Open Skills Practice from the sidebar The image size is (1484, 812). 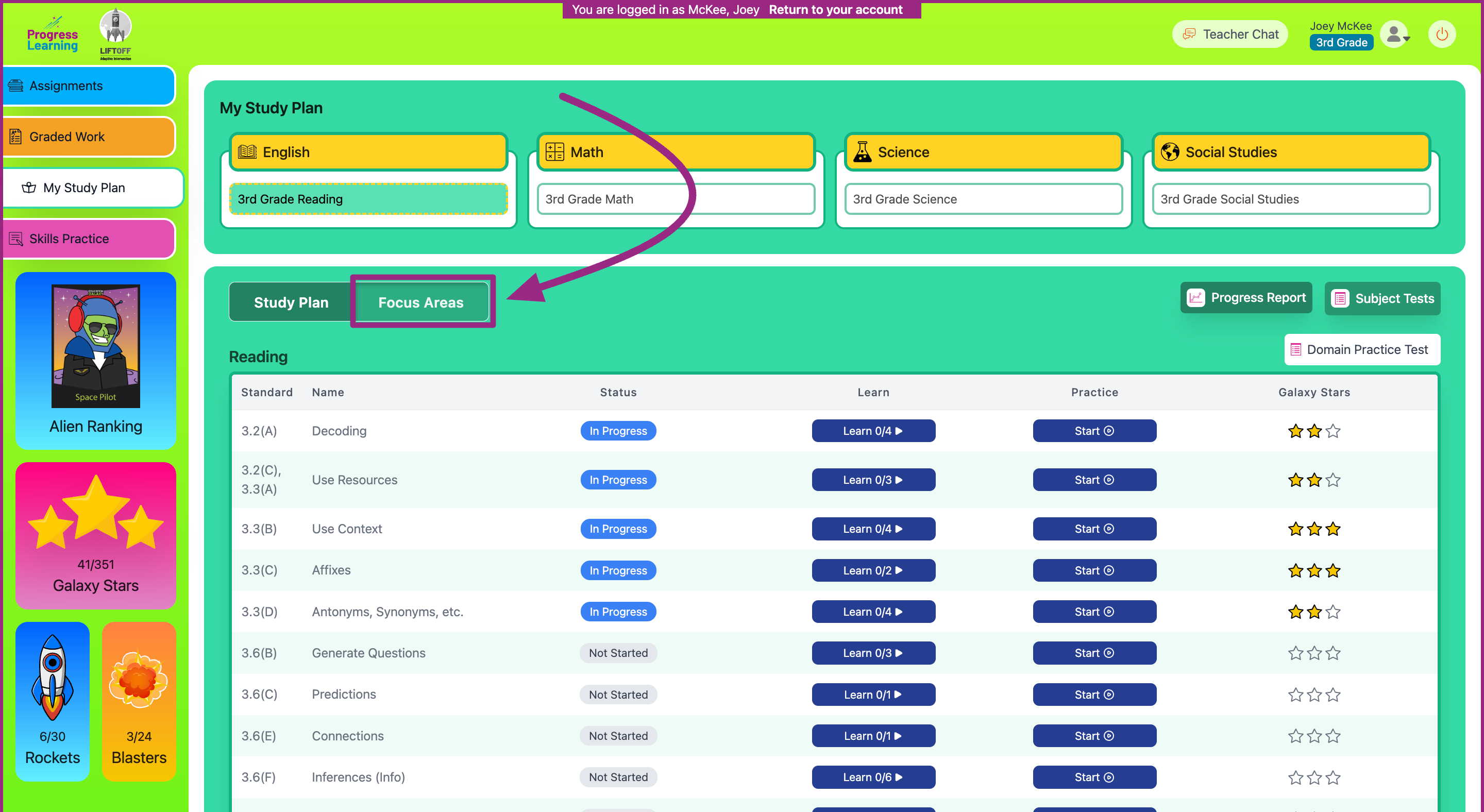88,239
